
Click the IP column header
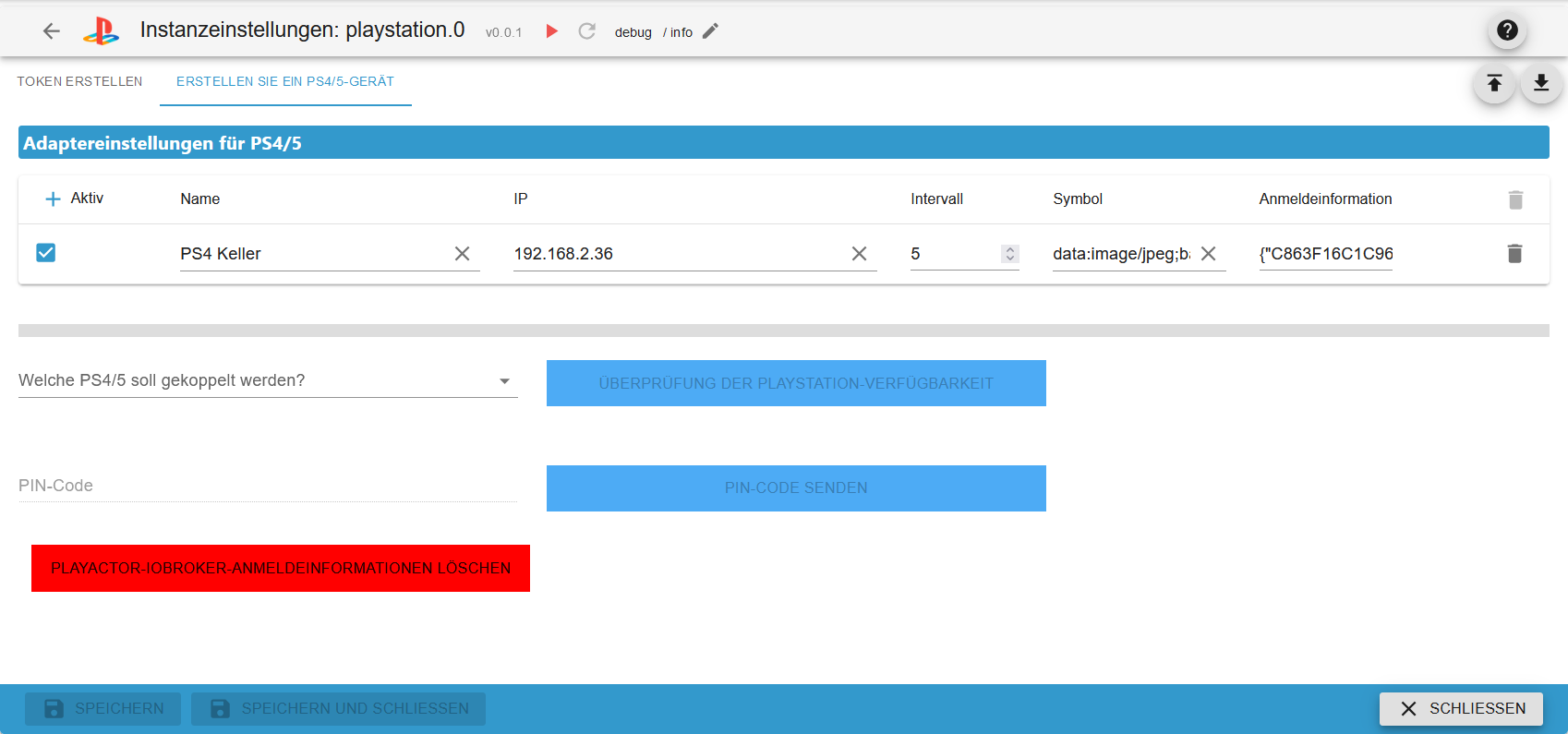(x=521, y=199)
